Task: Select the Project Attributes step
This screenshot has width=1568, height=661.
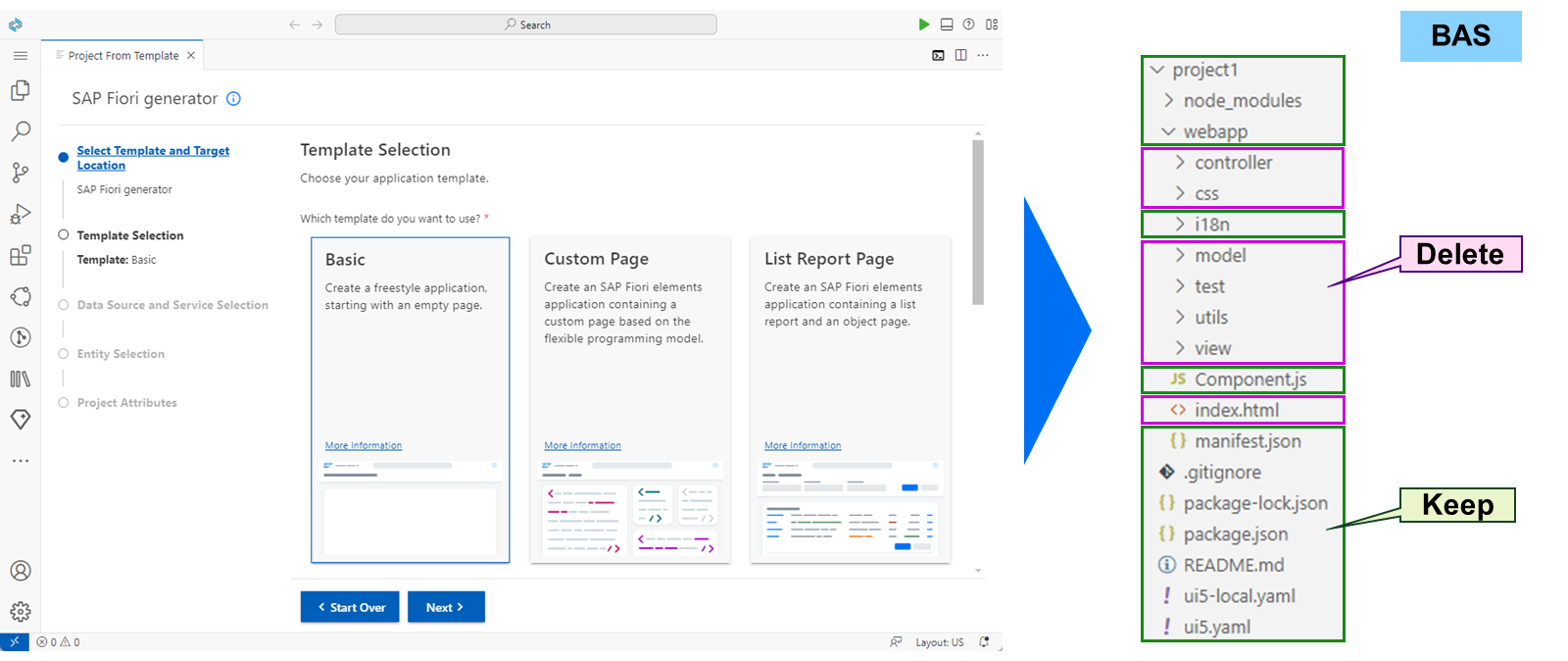Action: pyautogui.click(x=127, y=403)
